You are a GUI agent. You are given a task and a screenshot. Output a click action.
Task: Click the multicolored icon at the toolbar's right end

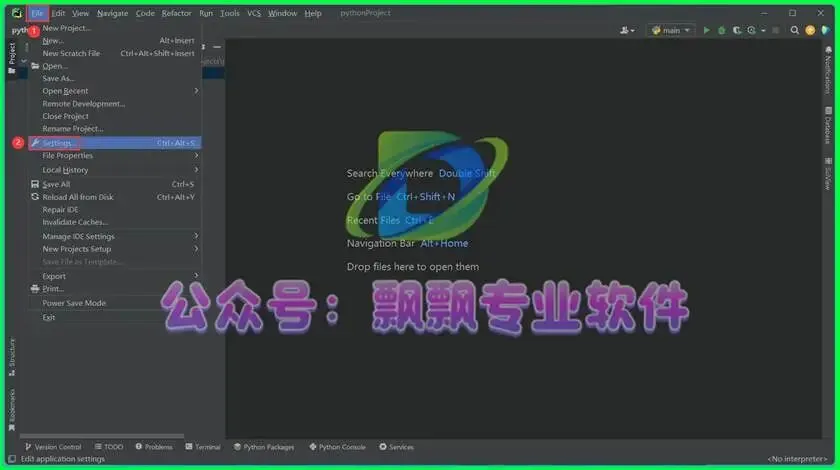pos(826,31)
